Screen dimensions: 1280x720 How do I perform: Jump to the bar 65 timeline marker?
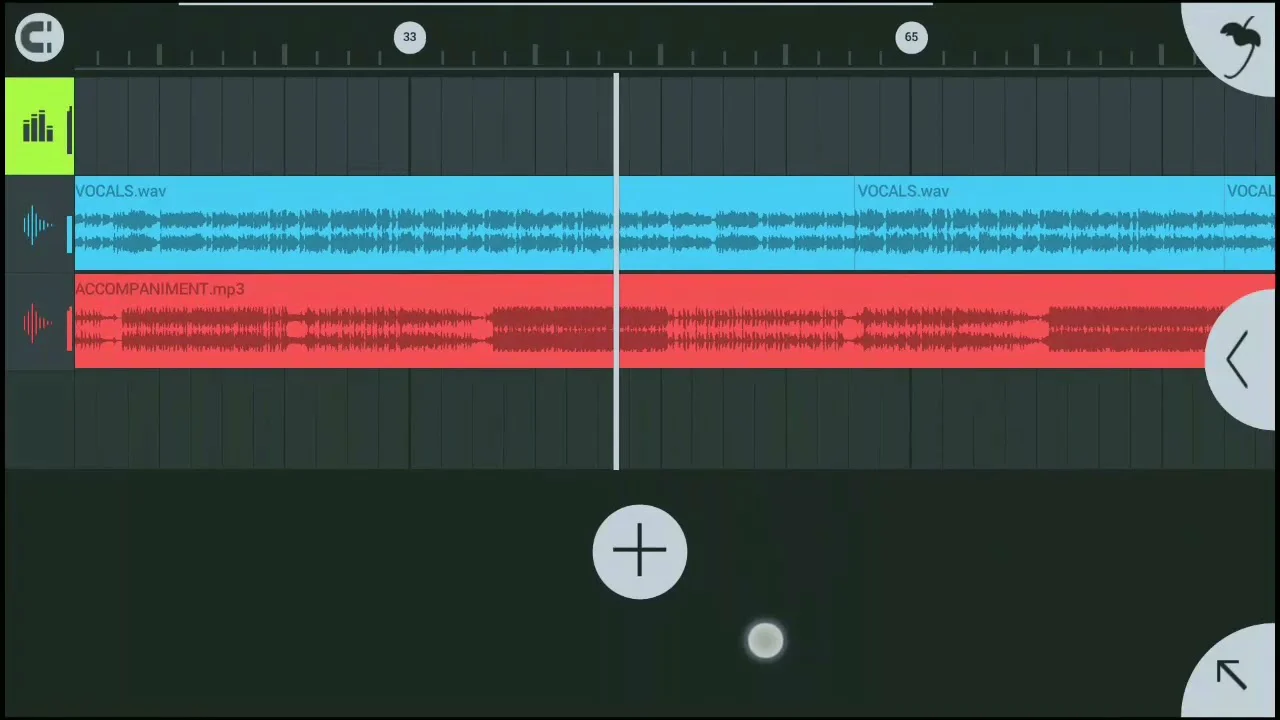pos(911,38)
